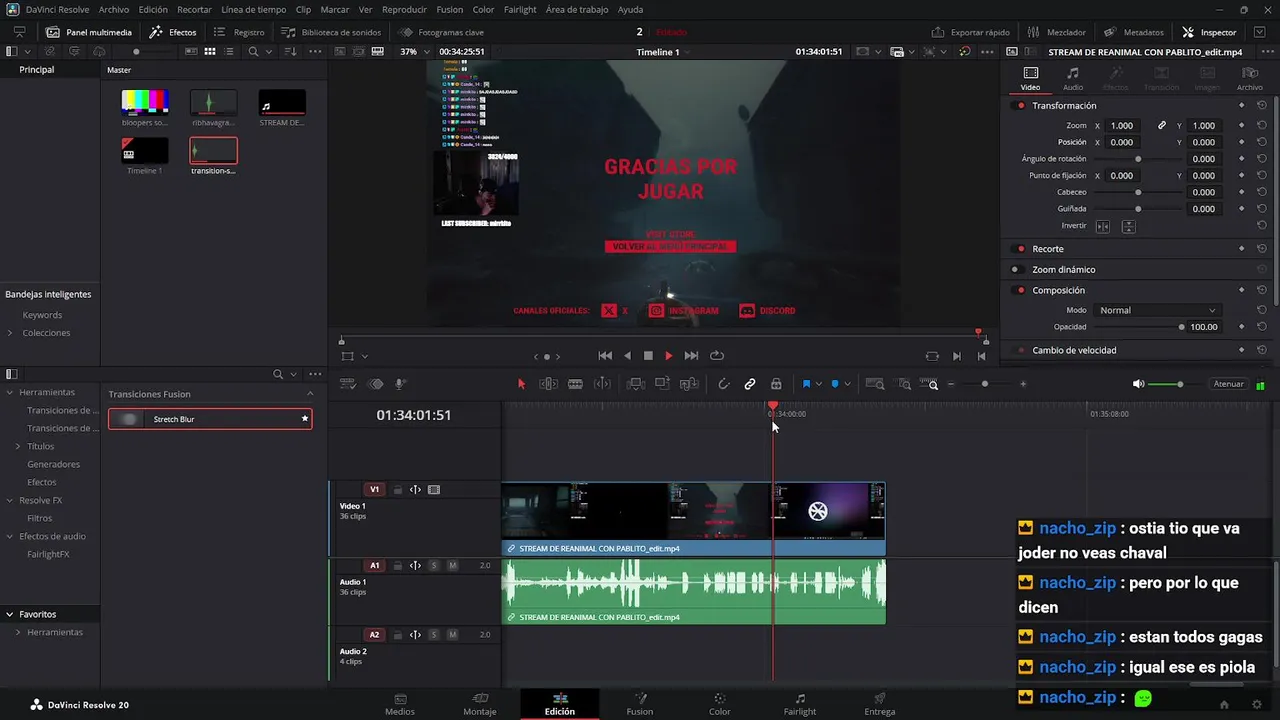Disable the Composición section toggle
1280x720 pixels.
coord(1020,290)
